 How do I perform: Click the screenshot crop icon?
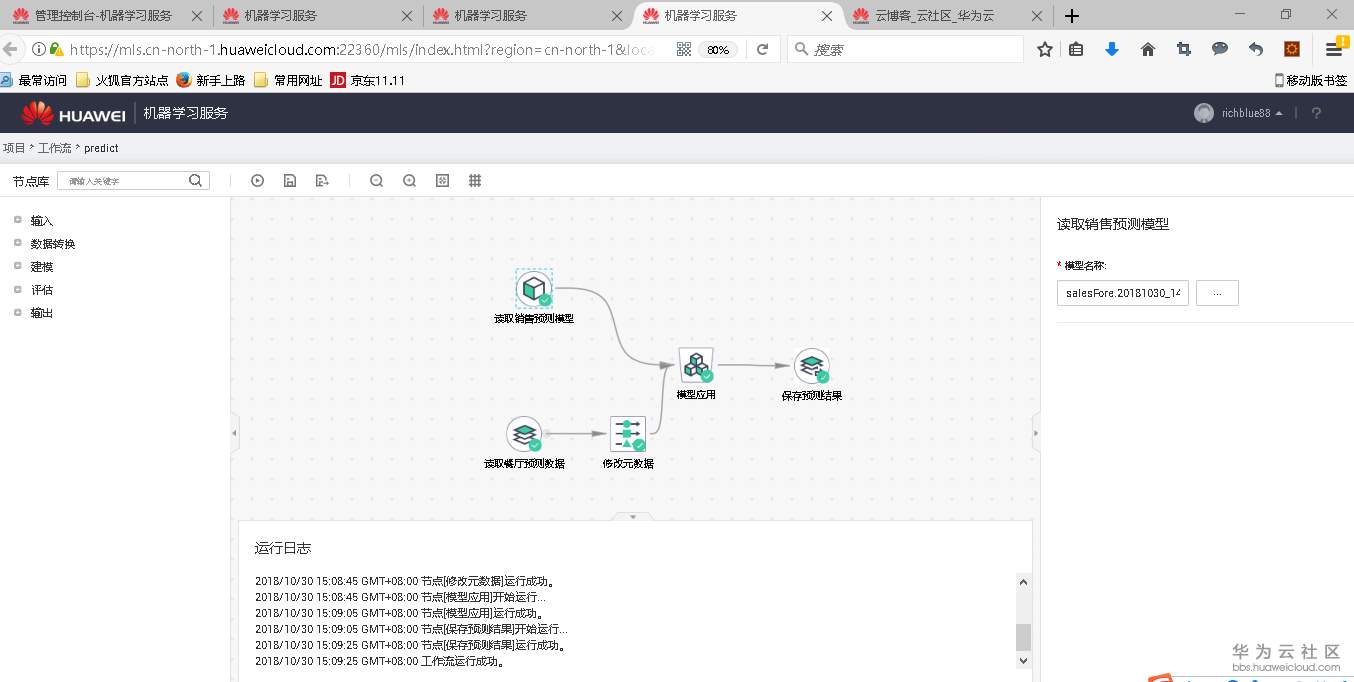point(1184,49)
